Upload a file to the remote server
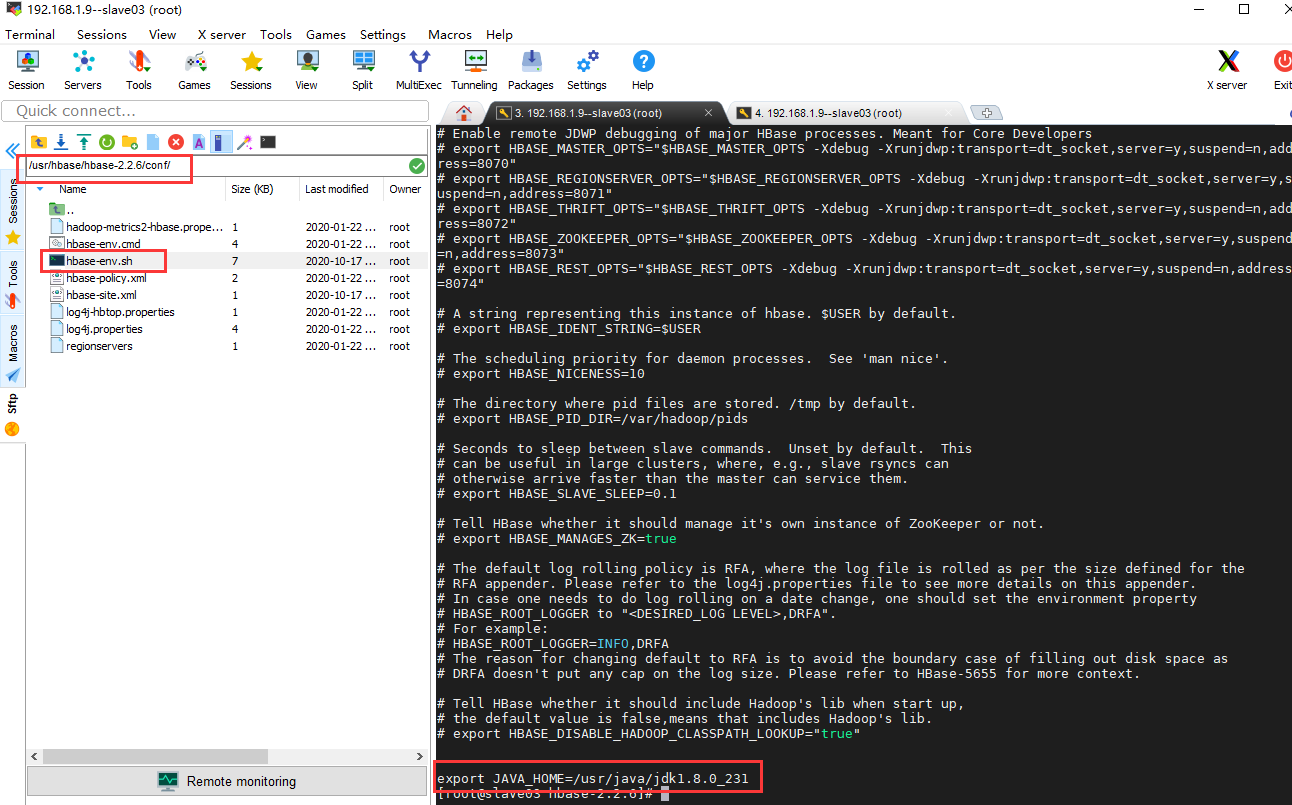Viewport: 1292px width, 805px height. click(x=84, y=142)
